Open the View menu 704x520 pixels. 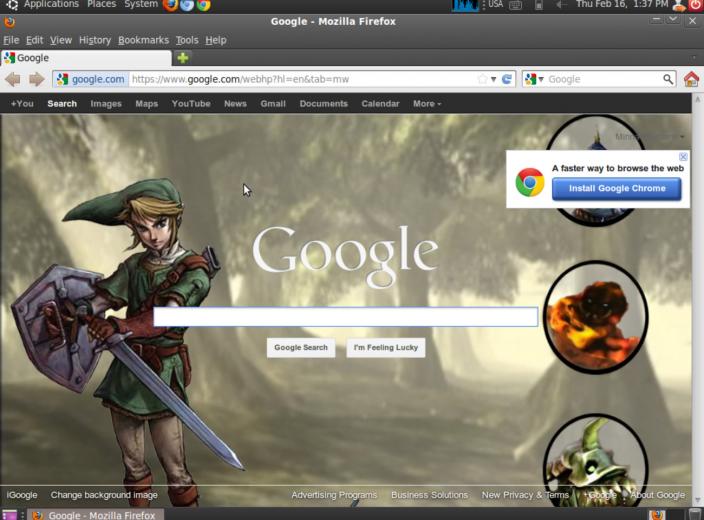(61, 40)
